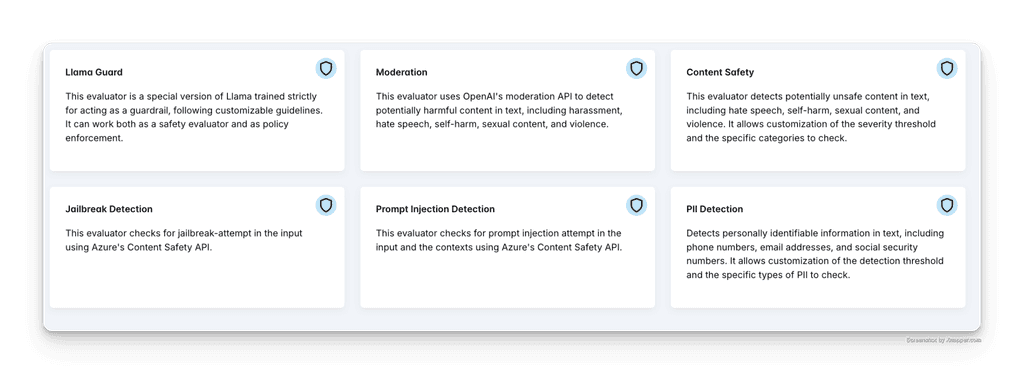Click the Moderation card's shield icon
Viewport: 1024px width, 386px height.
[x=636, y=69]
